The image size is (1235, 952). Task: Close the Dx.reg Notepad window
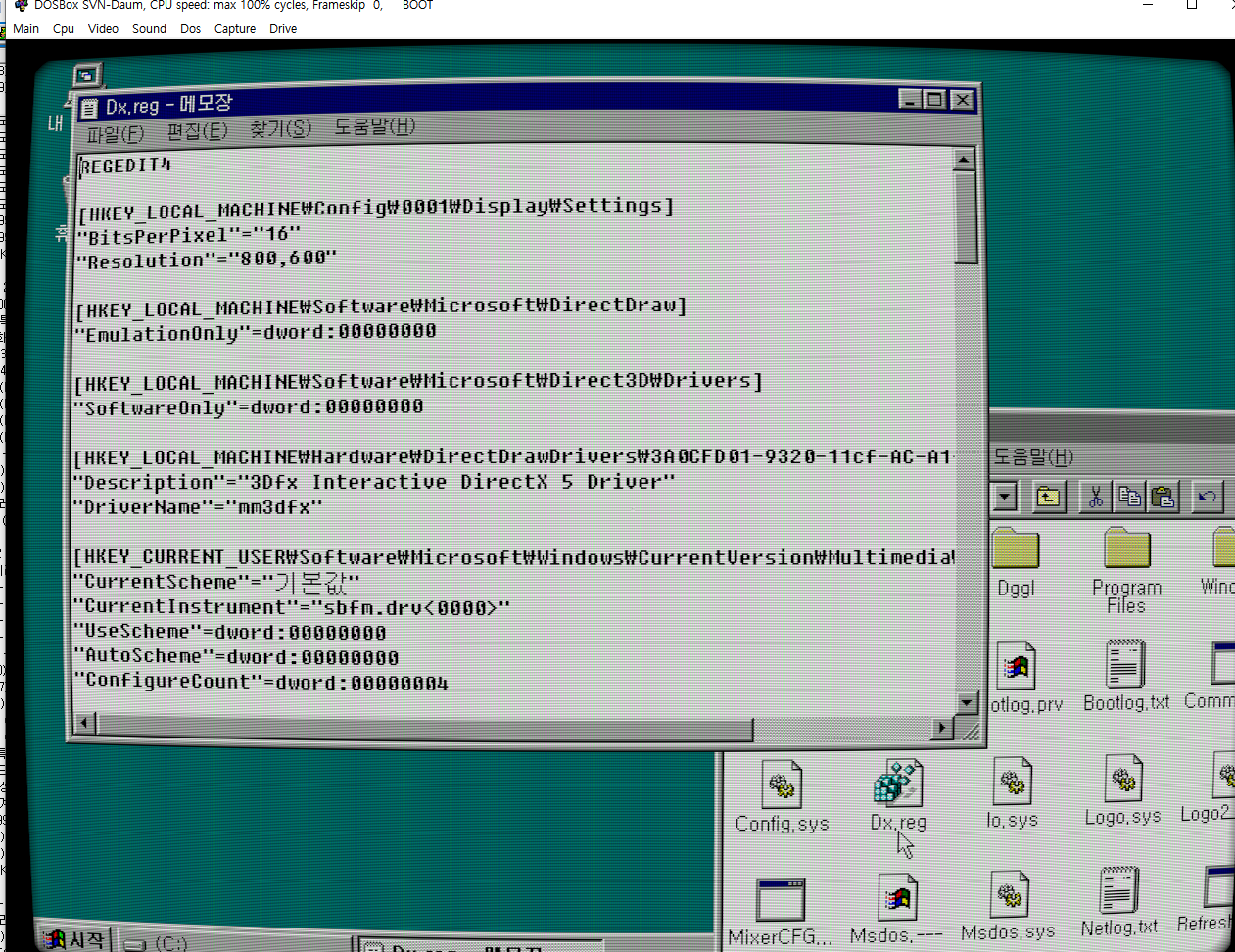pos(962,99)
